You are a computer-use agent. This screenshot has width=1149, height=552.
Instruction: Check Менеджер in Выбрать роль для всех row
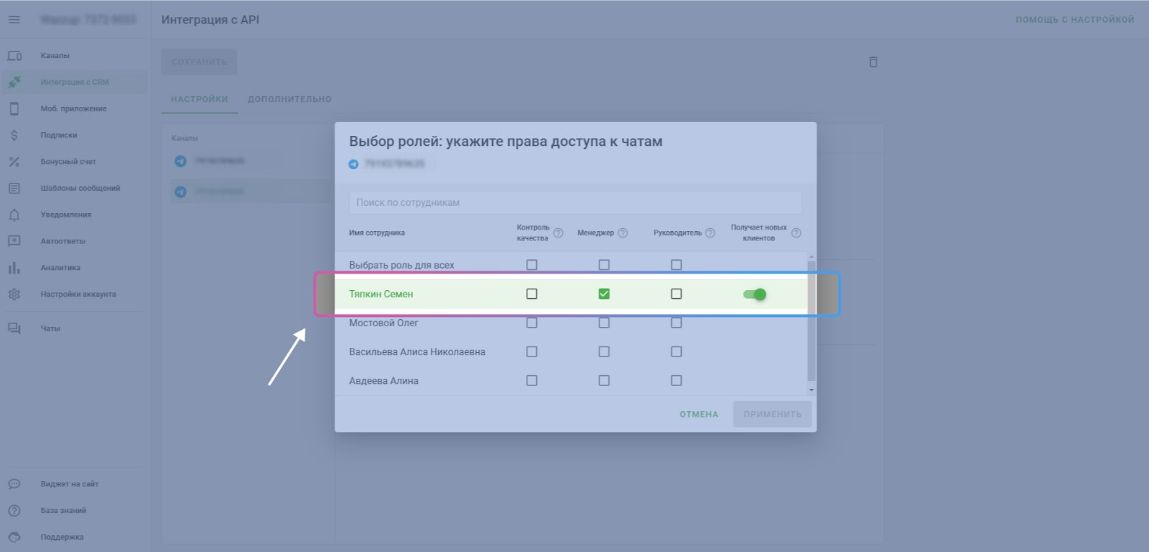(x=604, y=265)
